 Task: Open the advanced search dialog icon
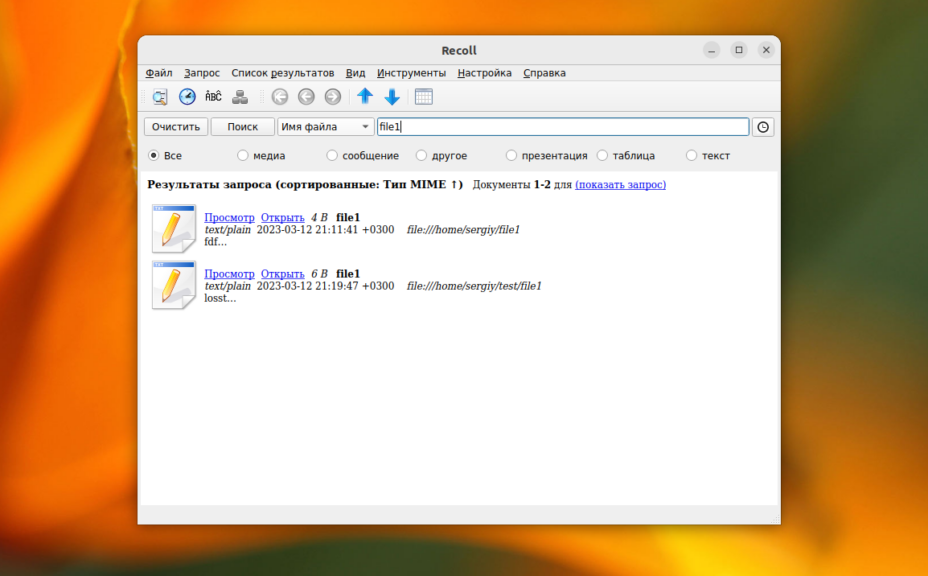[x=160, y=97]
